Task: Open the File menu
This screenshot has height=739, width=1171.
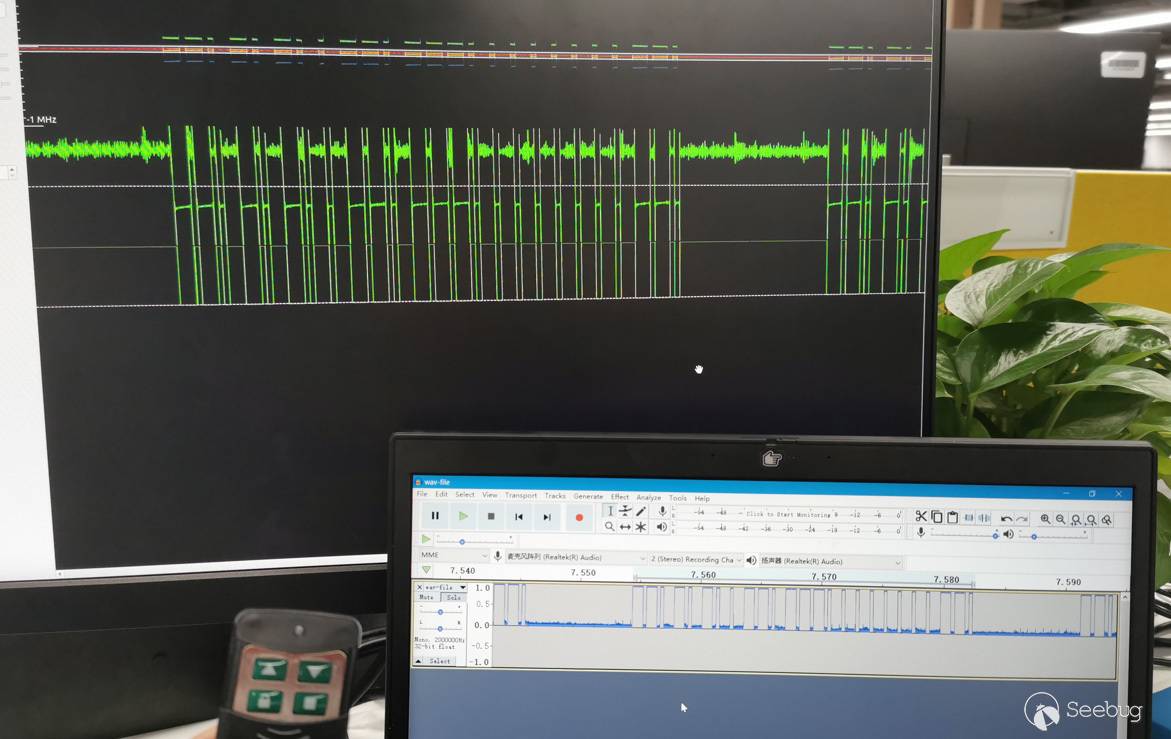Action: pos(422,494)
